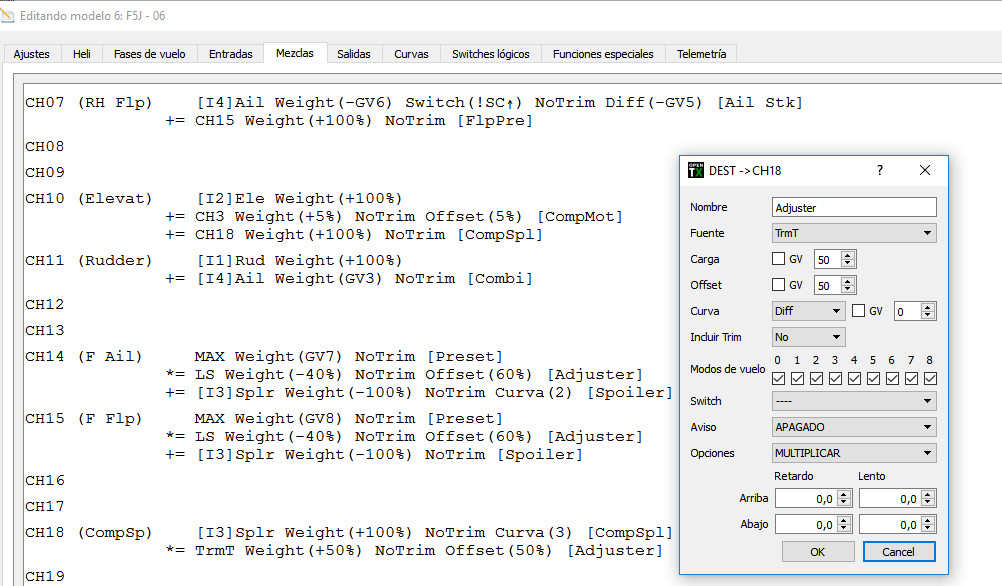
Task: Click the help question mark in dialog
Action: [880, 170]
